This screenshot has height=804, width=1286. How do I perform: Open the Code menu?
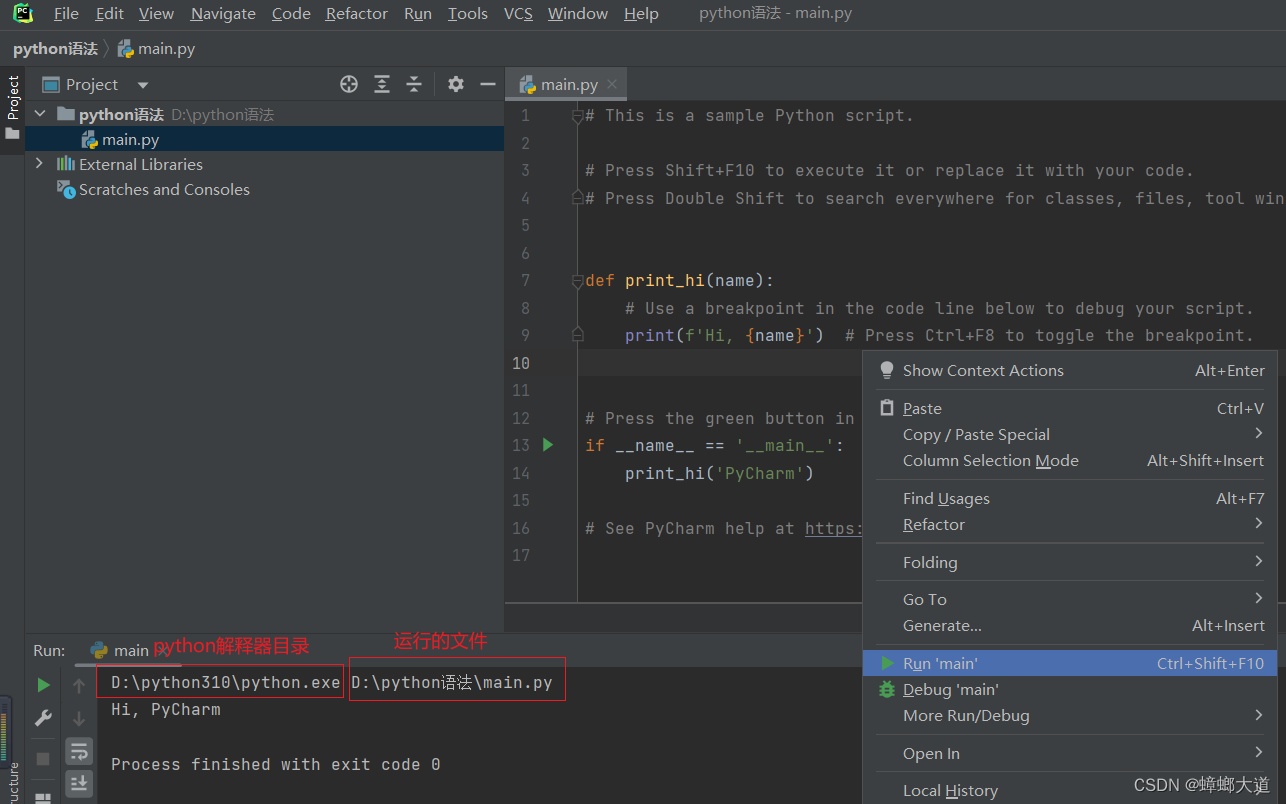pos(291,14)
